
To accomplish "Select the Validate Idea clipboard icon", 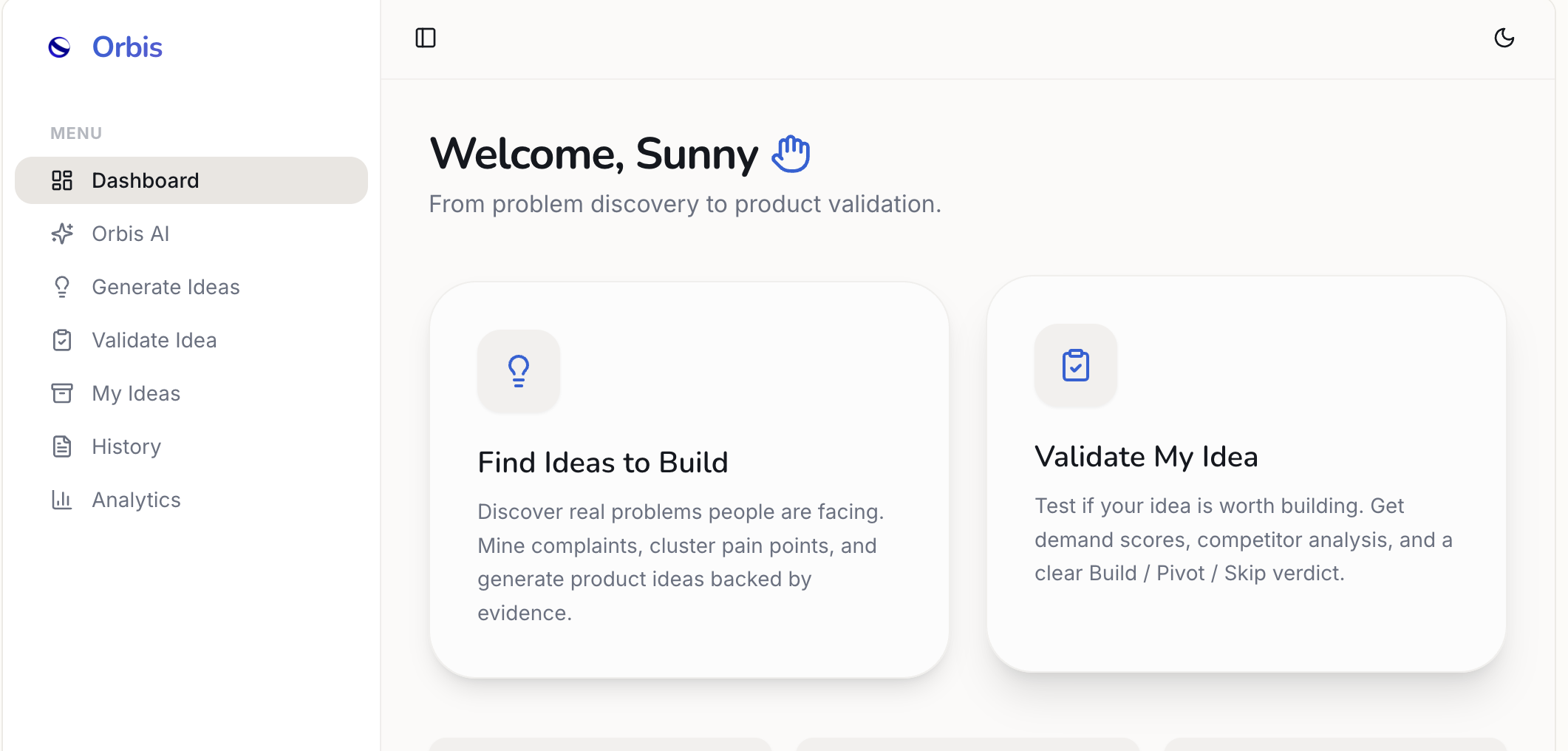I will (x=62, y=340).
